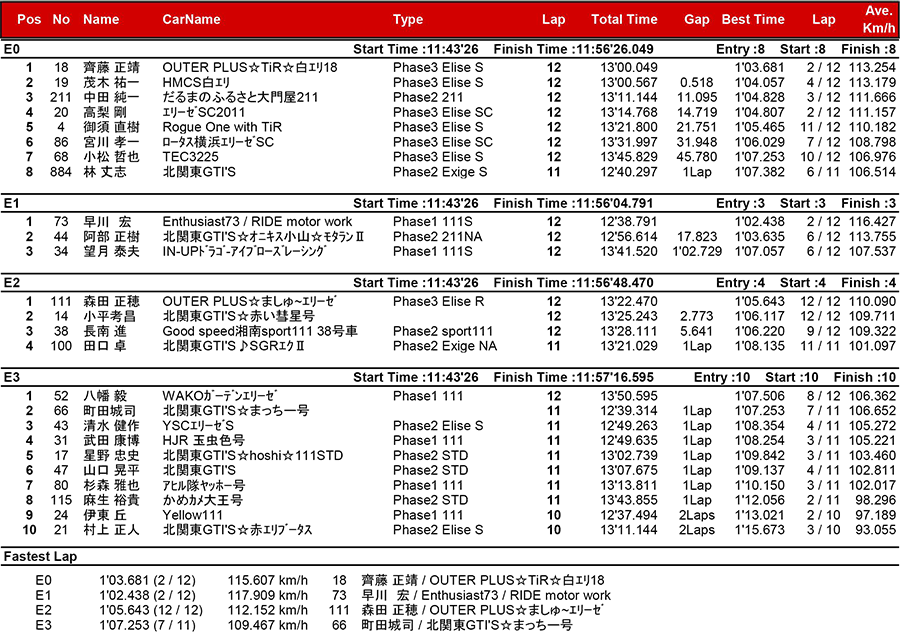Click the 'Pos' column header
The image size is (900, 634).
coord(29,20)
